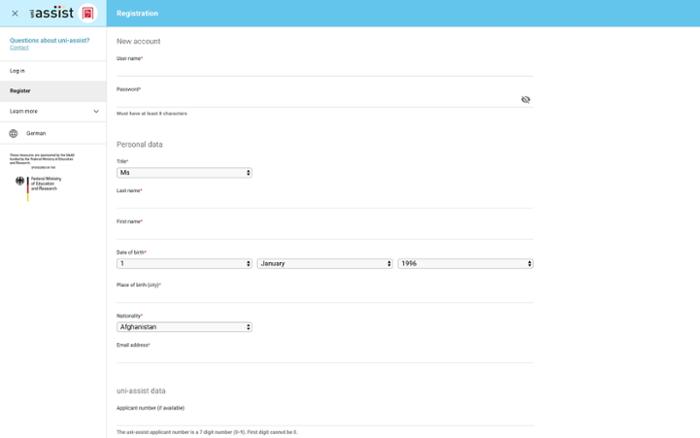Open the Contact link
The width and height of the screenshot is (700, 438).
pos(19,47)
